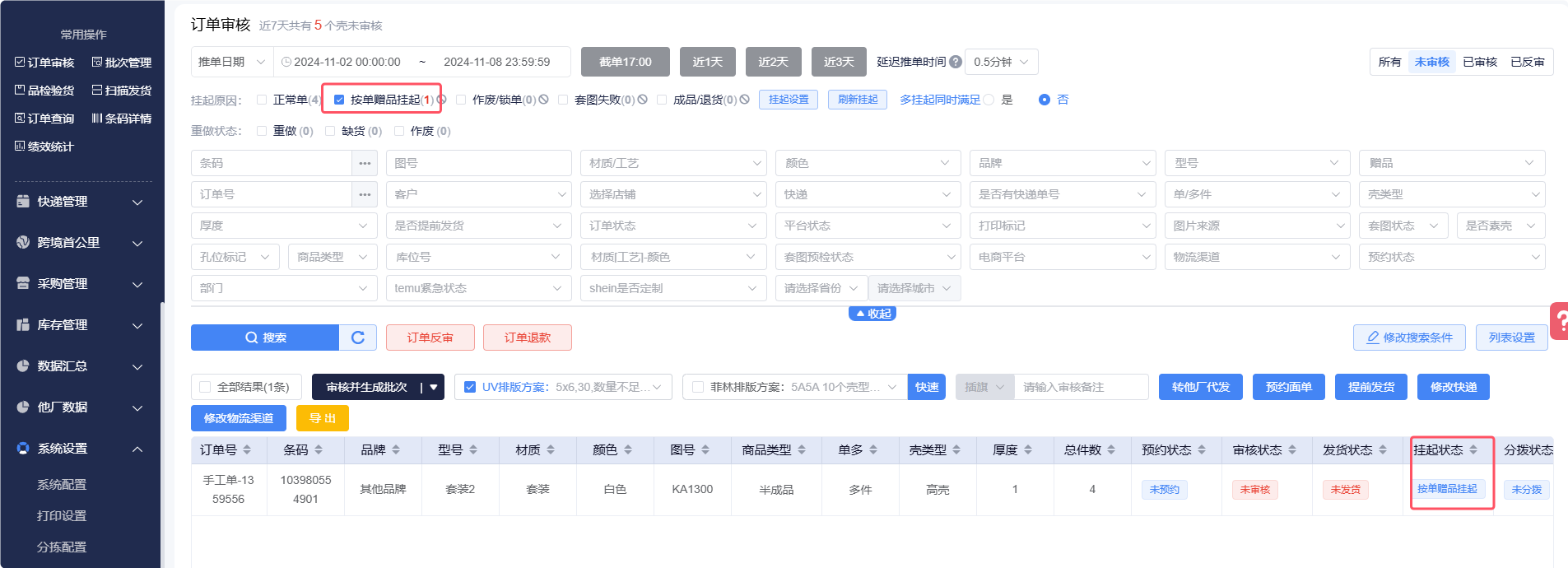
Task: Open the 0.5分钟 delay time dropdown
Action: [1001, 62]
